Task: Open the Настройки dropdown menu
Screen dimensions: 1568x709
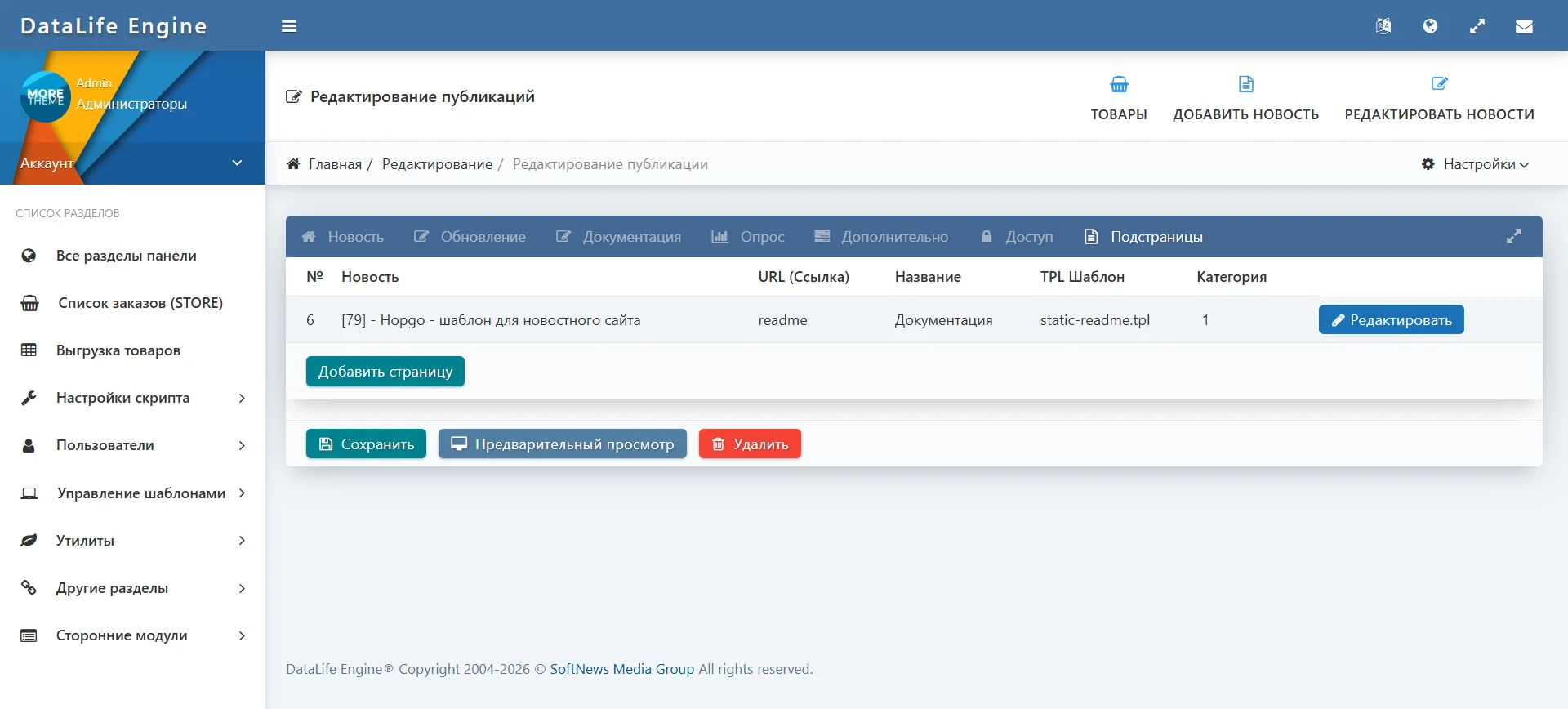Action: point(1476,164)
